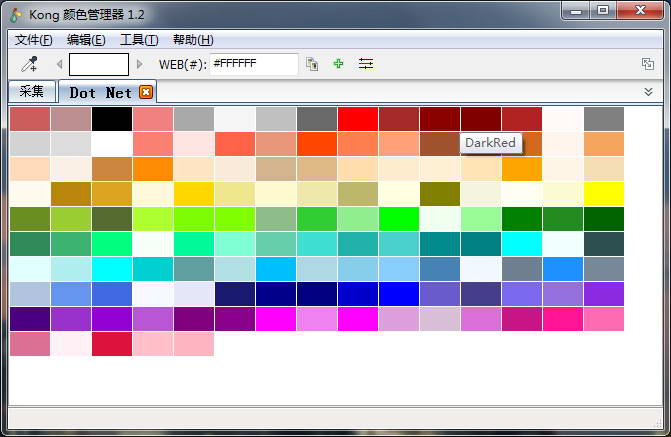Close the Kong color manager window

(640, 11)
